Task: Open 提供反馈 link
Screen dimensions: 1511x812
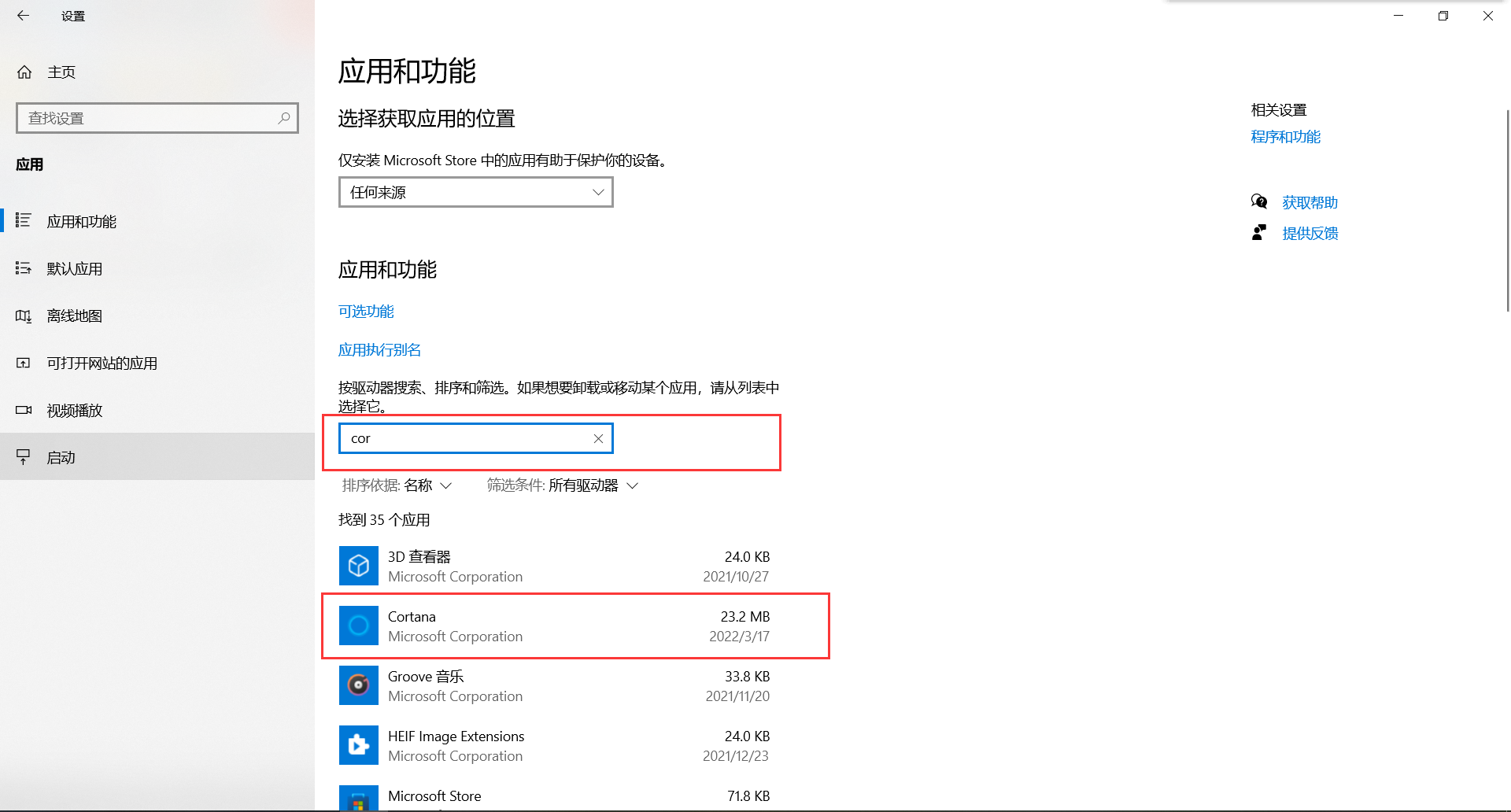Action: click(x=1310, y=234)
